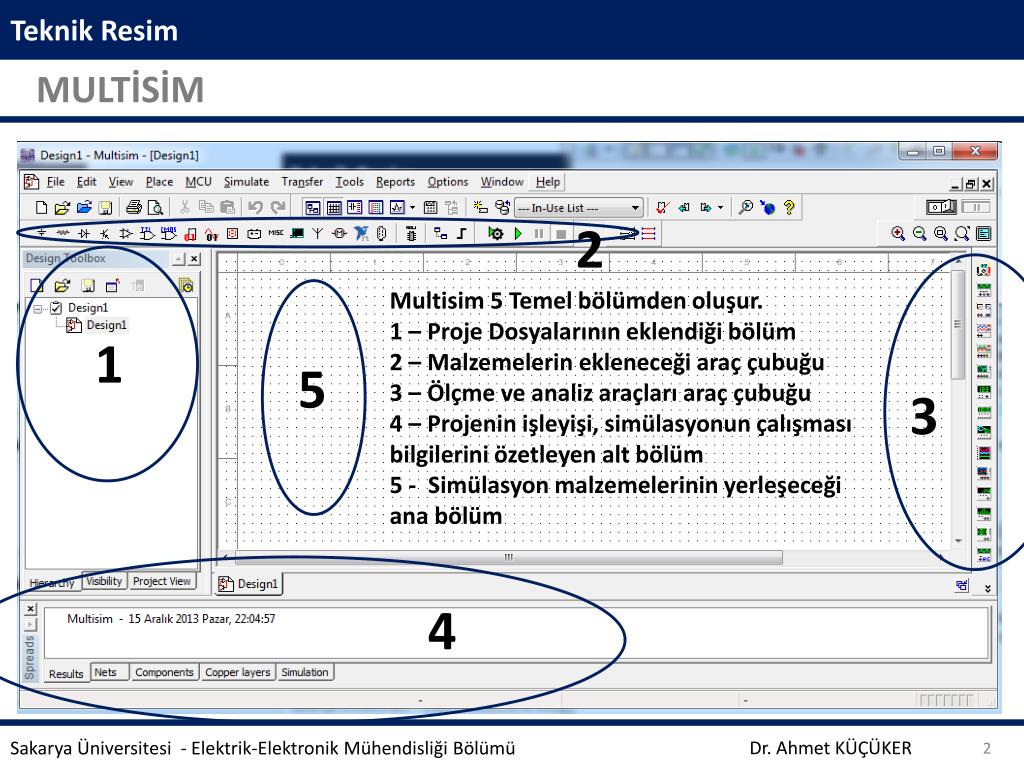This screenshot has width=1024, height=768.
Task: Open the Grapher view
Action: [x=397, y=208]
